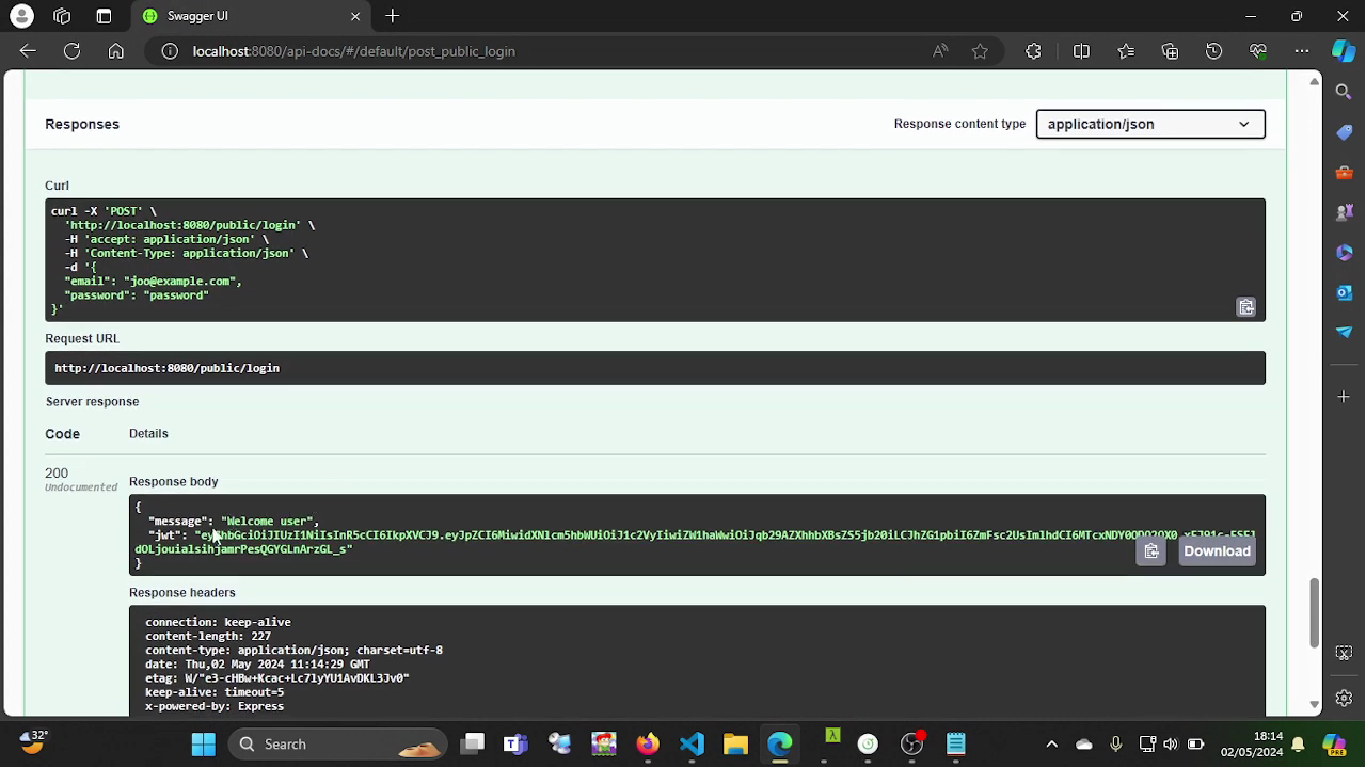Toggle split screen view

[1081, 51]
